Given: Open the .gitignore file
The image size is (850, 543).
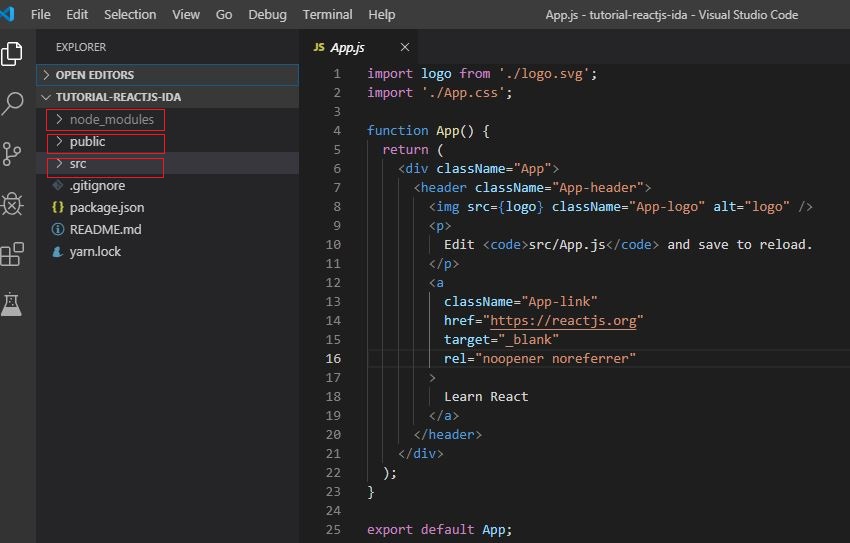Looking at the screenshot, I should coord(97,185).
